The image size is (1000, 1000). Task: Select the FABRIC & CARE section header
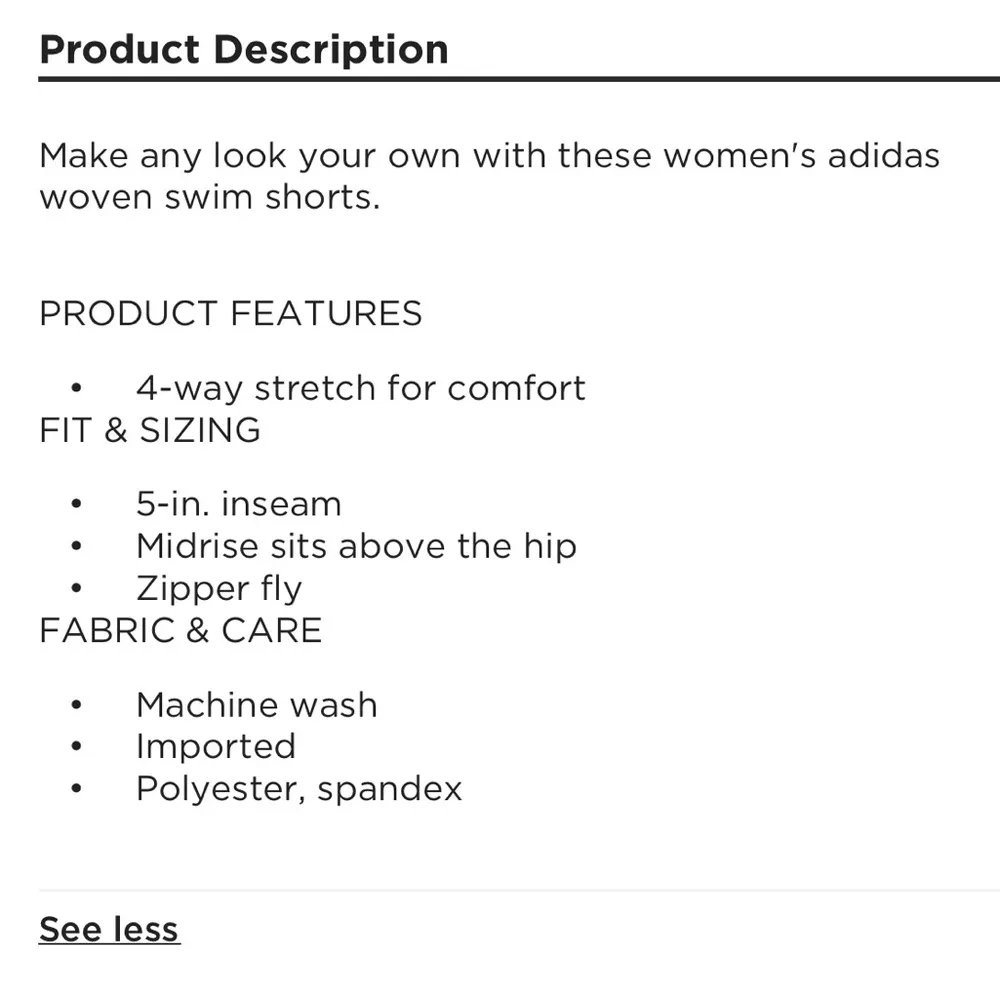tap(180, 630)
